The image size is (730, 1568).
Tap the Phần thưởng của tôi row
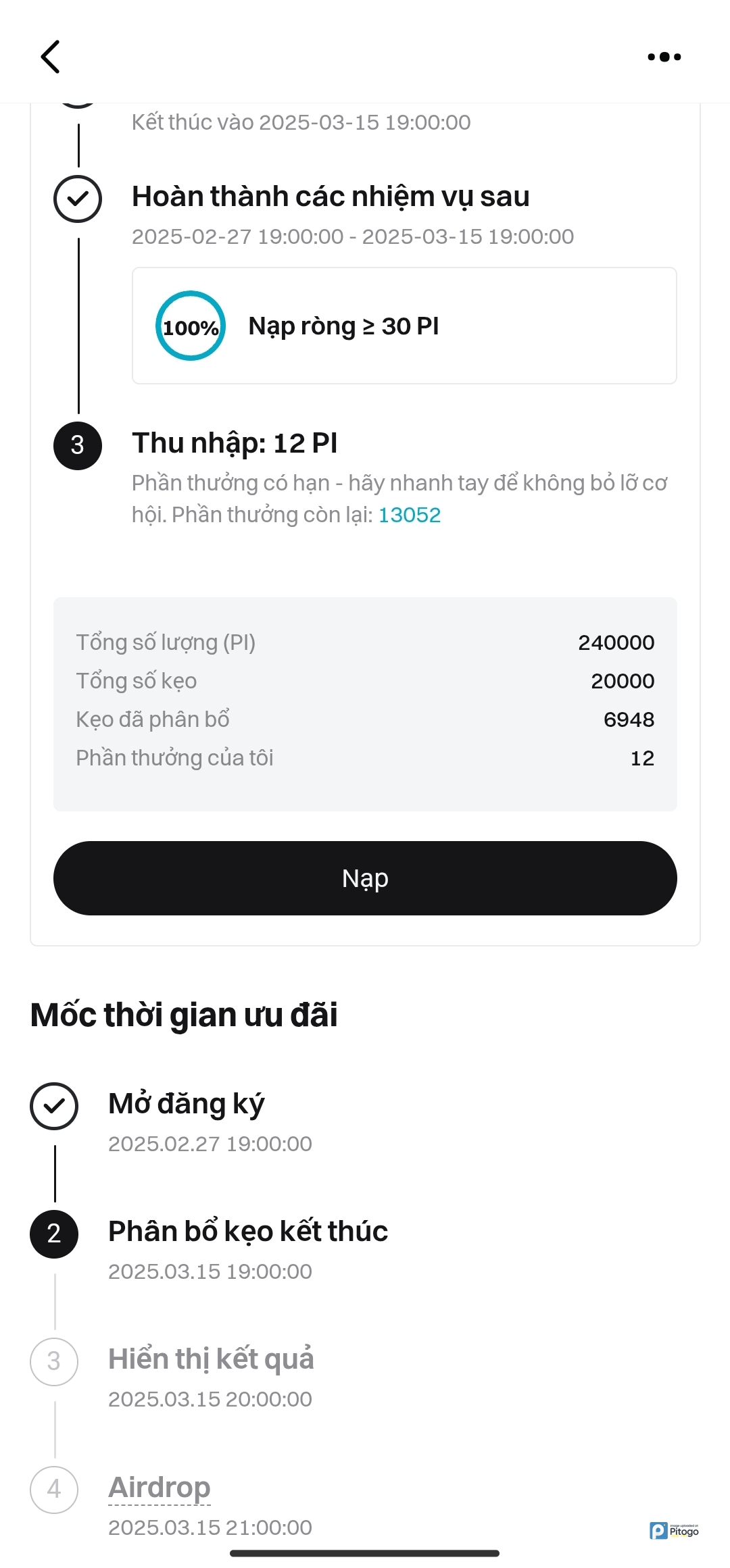(x=365, y=758)
